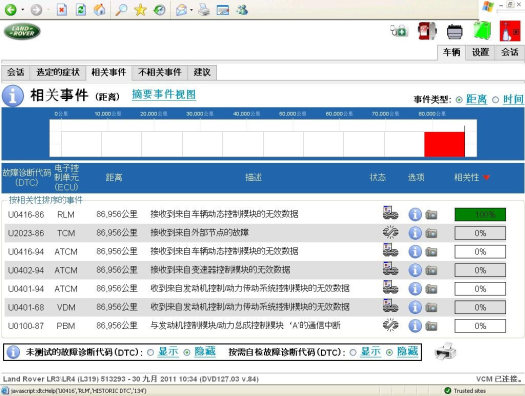Print page with toolbar printer icon
This screenshot has height=396, width=525.
click(x=204, y=10)
